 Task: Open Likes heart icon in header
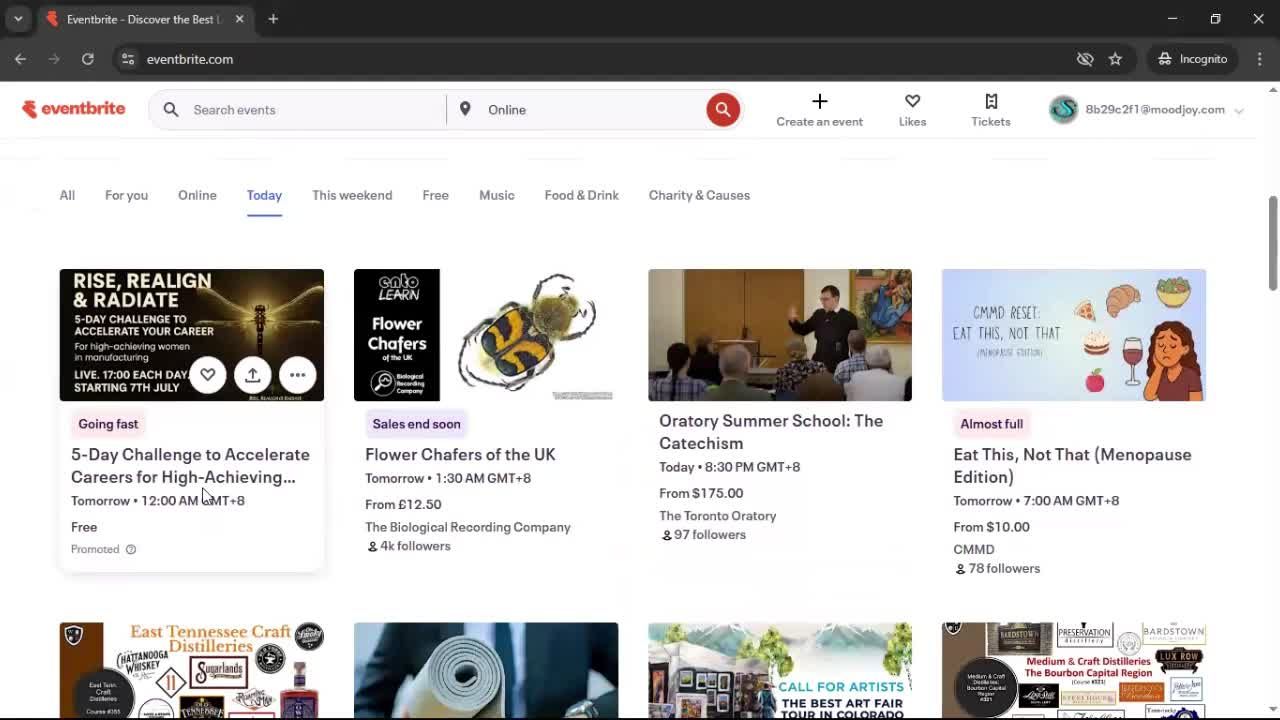coord(912,101)
